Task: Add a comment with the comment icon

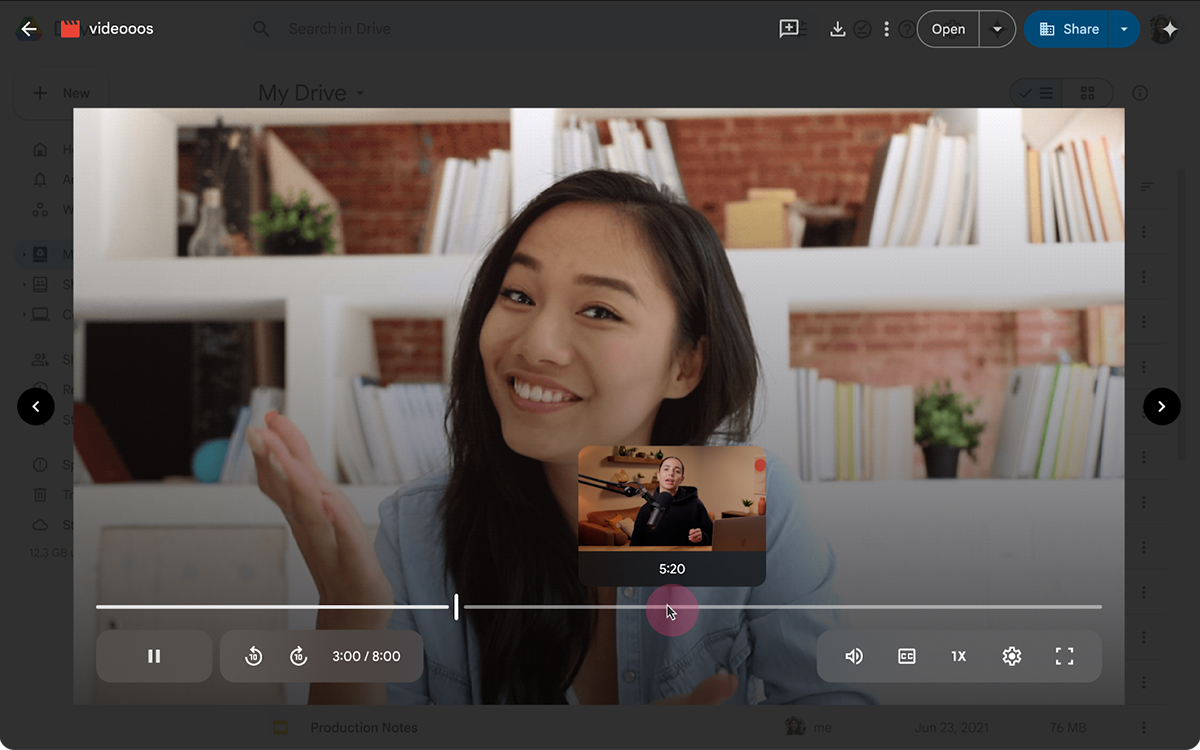Action: click(789, 29)
